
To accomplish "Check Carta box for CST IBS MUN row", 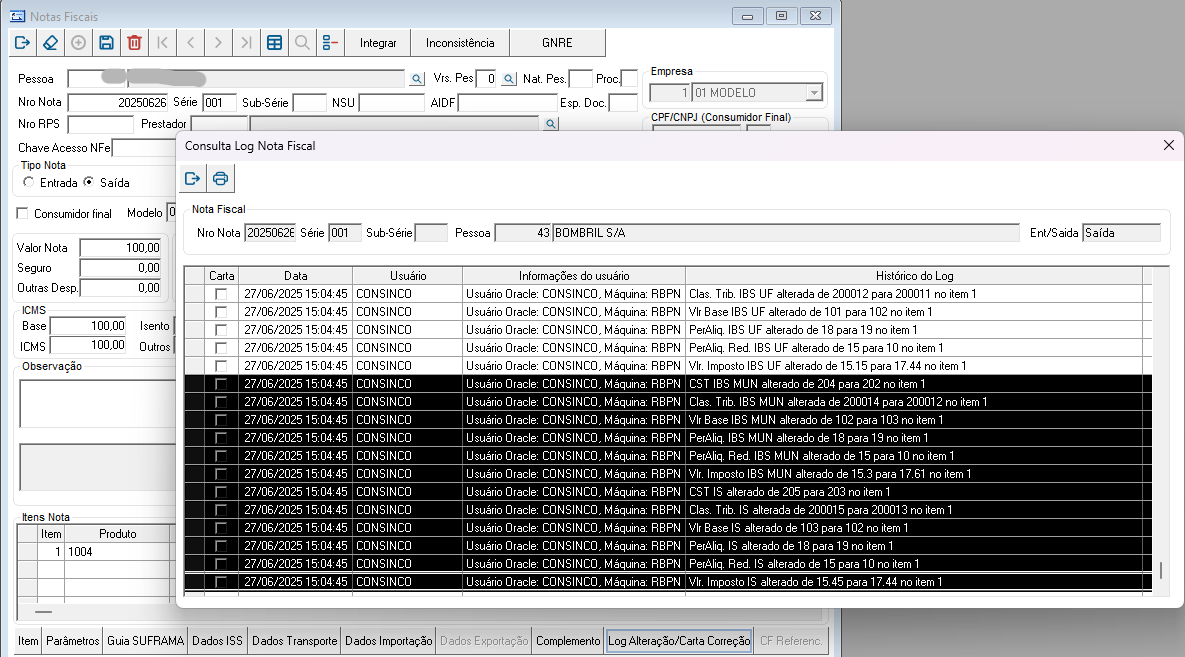I will [221, 384].
